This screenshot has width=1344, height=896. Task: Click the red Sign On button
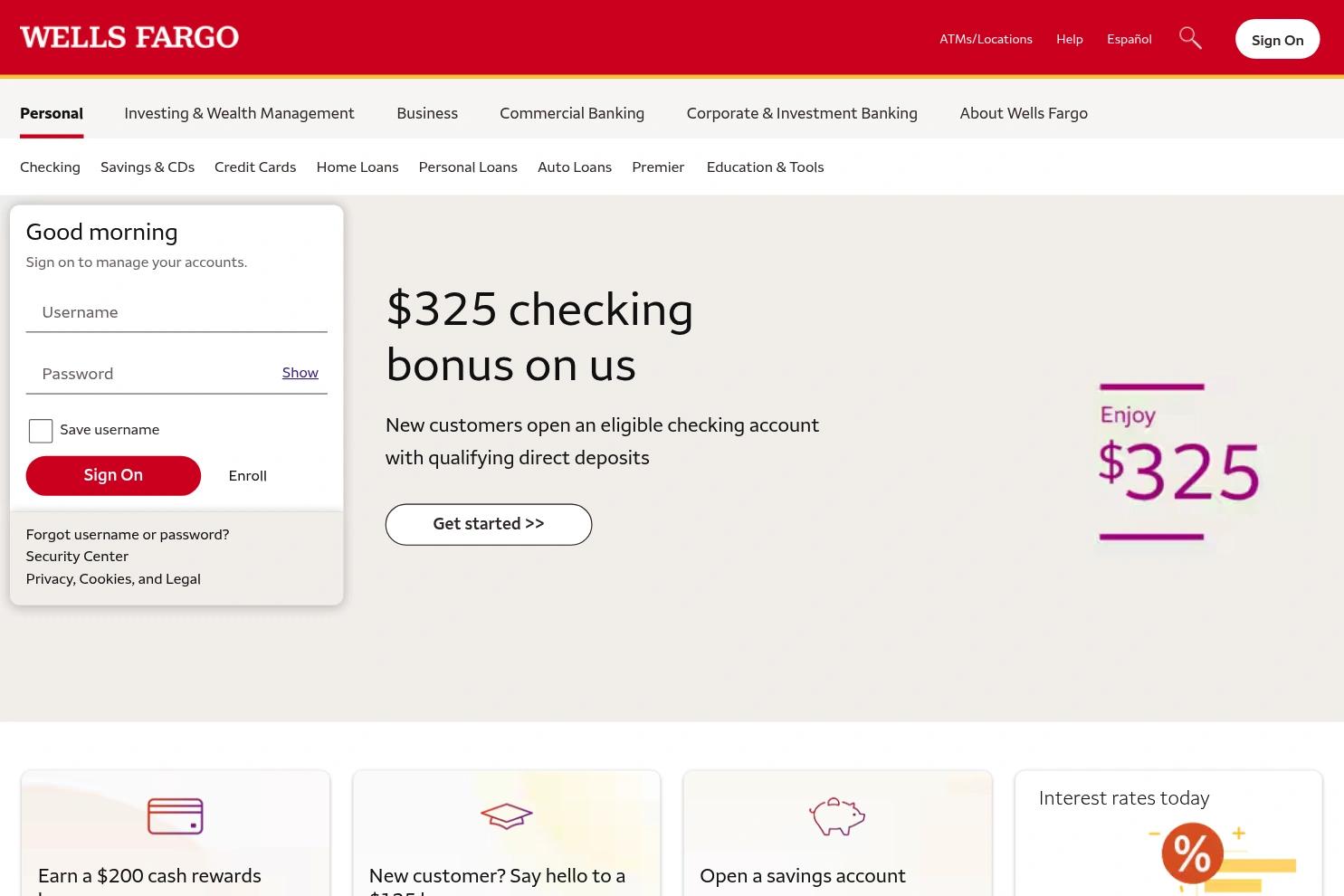point(113,475)
